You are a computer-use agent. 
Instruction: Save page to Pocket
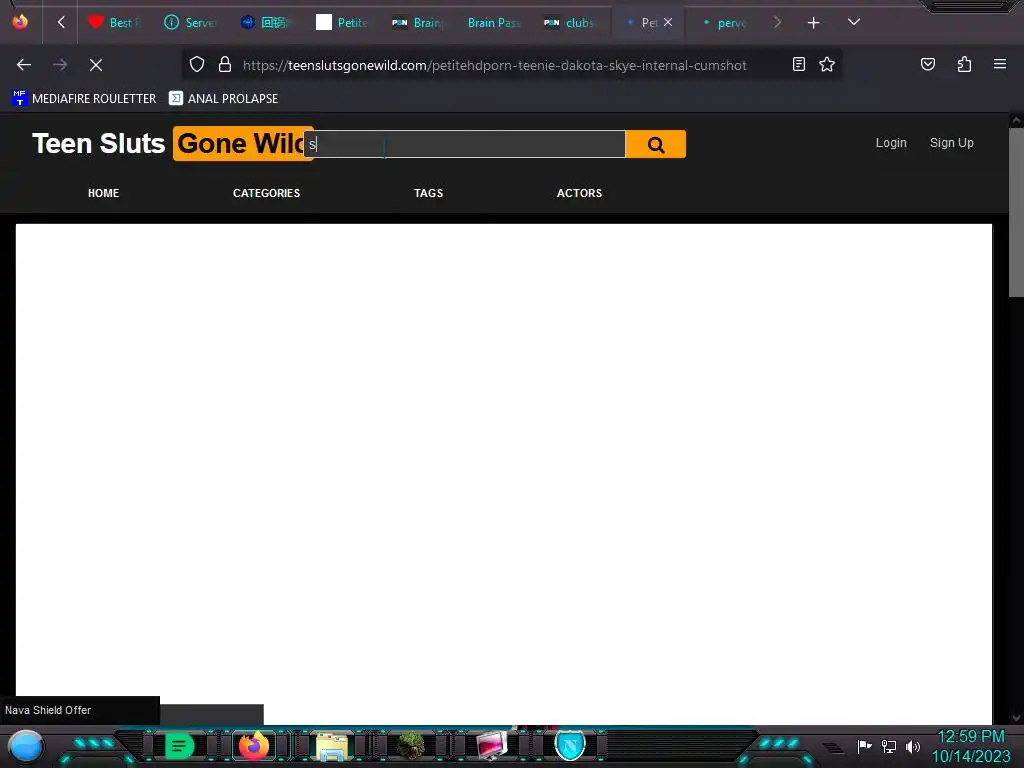pyautogui.click(x=928, y=64)
